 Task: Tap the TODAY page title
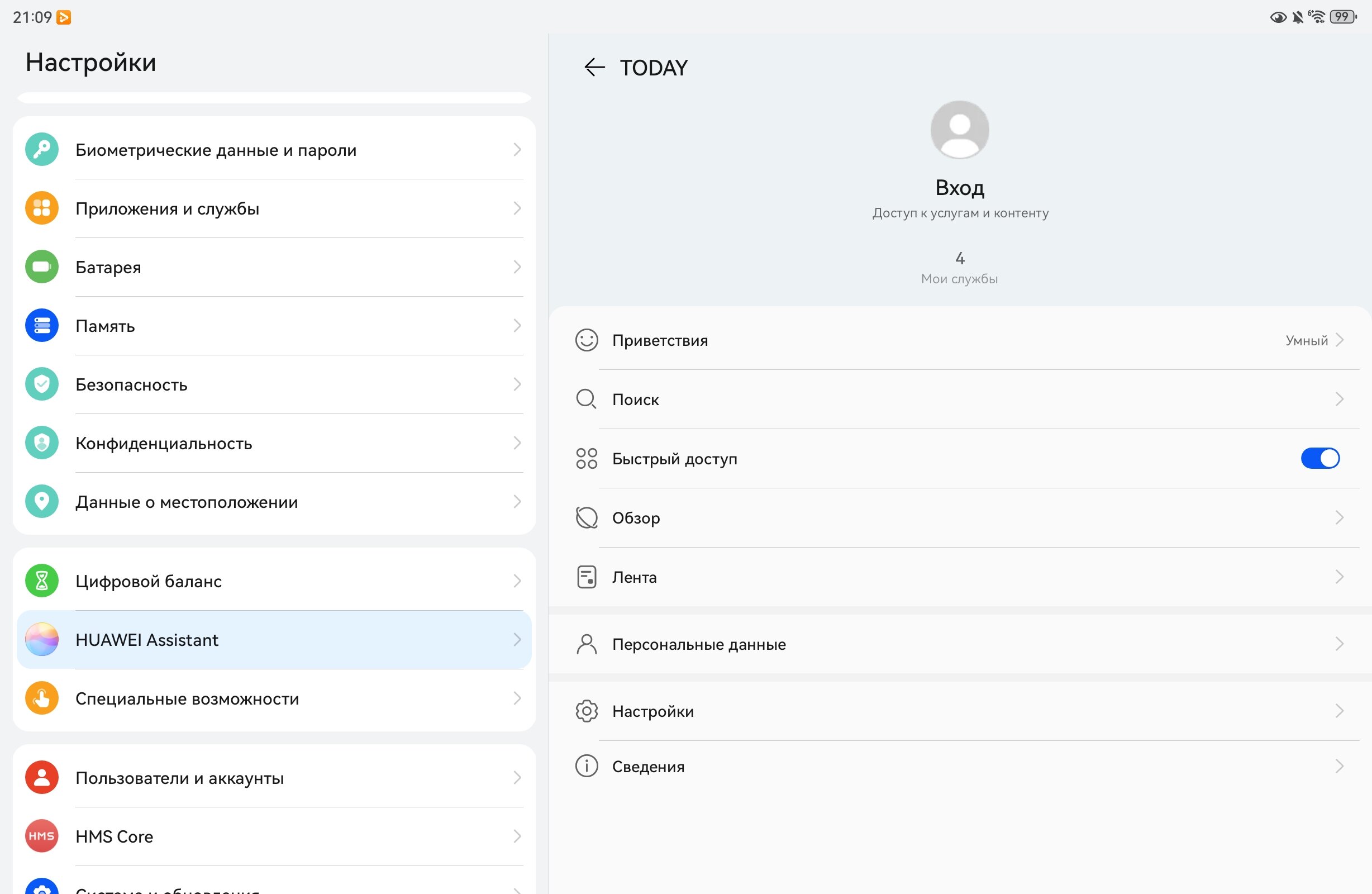[x=654, y=68]
